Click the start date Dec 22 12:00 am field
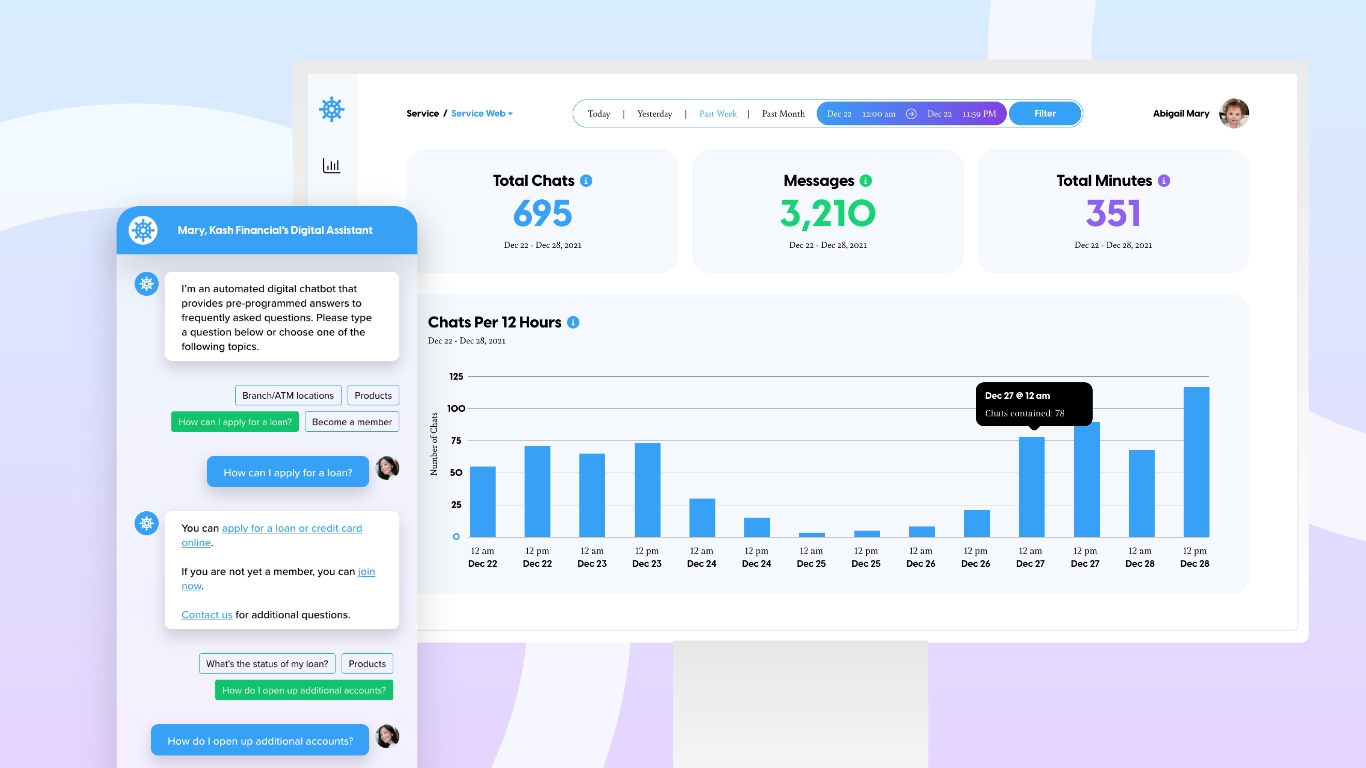Image resolution: width=1366 pixels, height=768 pixels. click(x=861, y=114)
